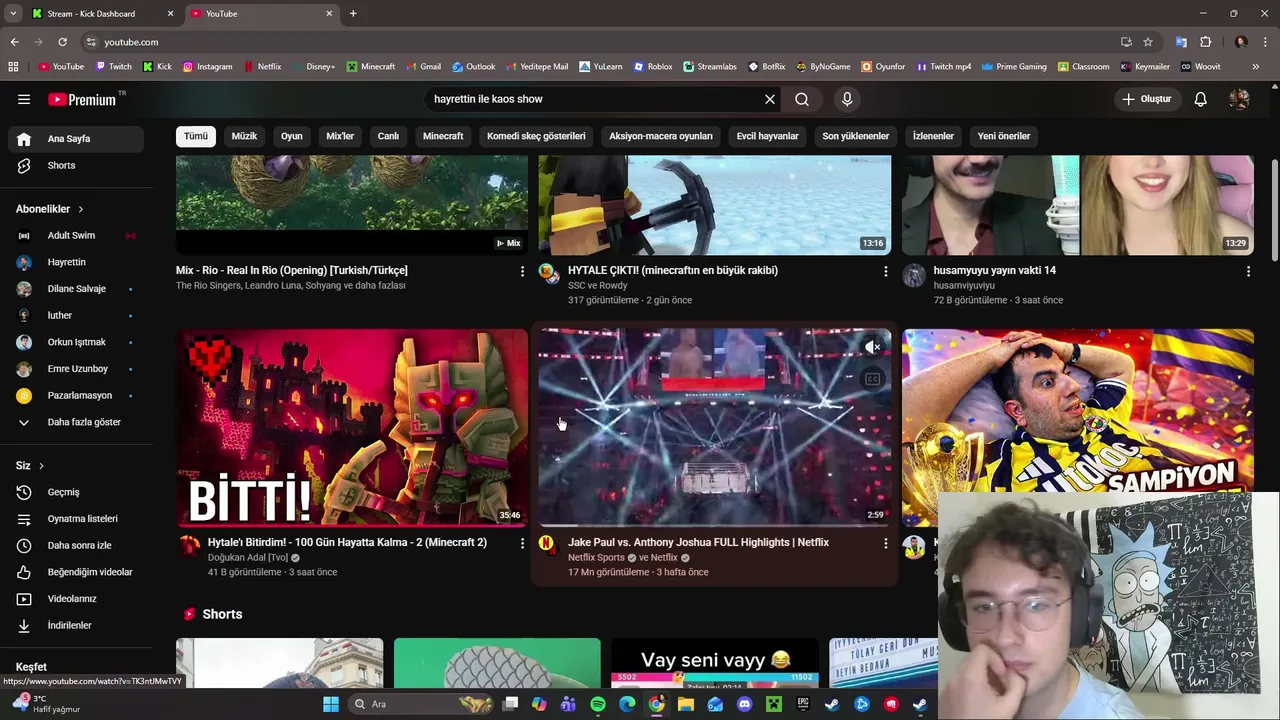Select the Minecraft filter chip
1280x720 pixels.
[x=443, y=136]
